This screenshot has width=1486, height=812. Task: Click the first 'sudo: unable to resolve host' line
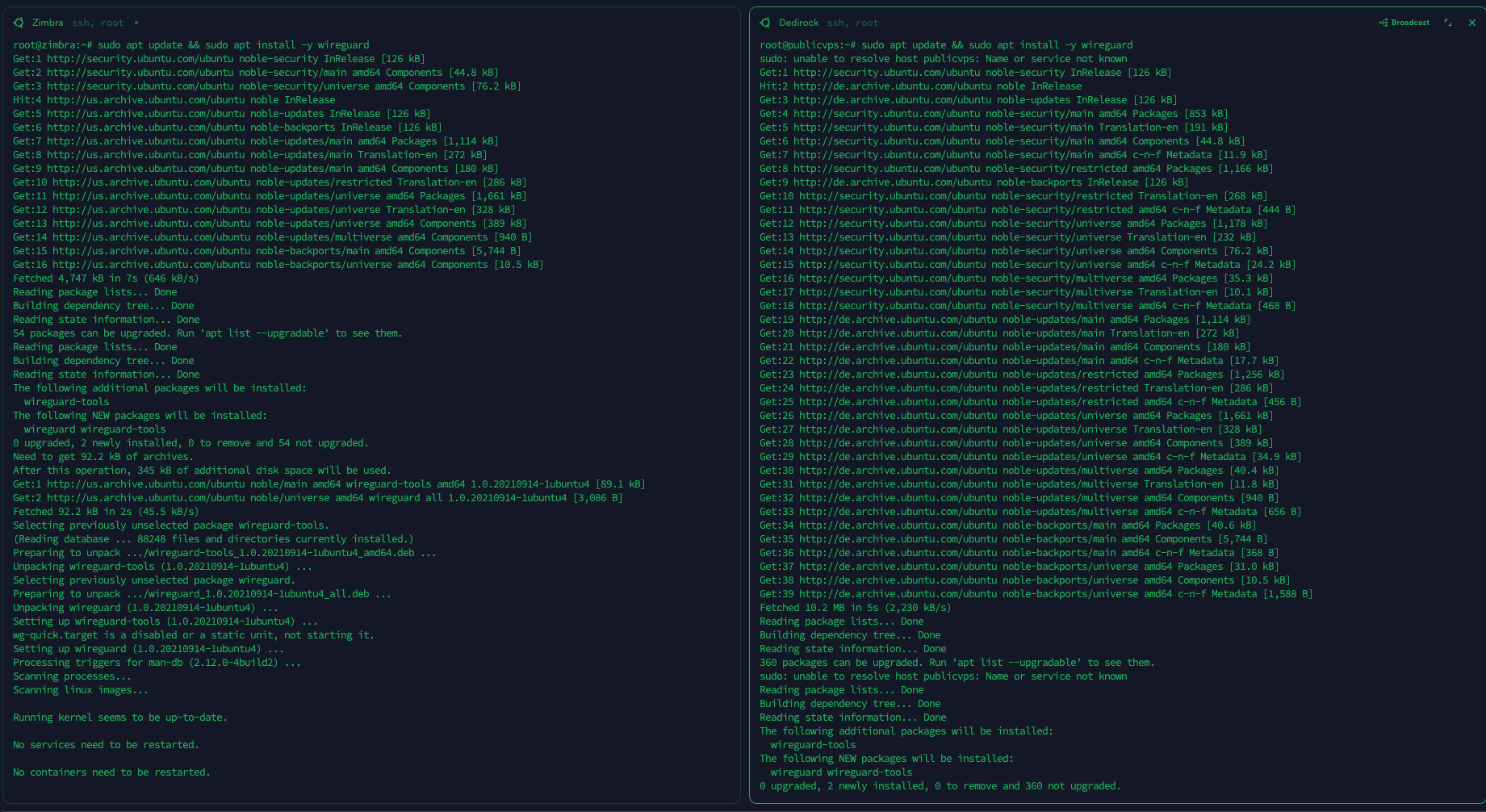click(x=944, y=59)
